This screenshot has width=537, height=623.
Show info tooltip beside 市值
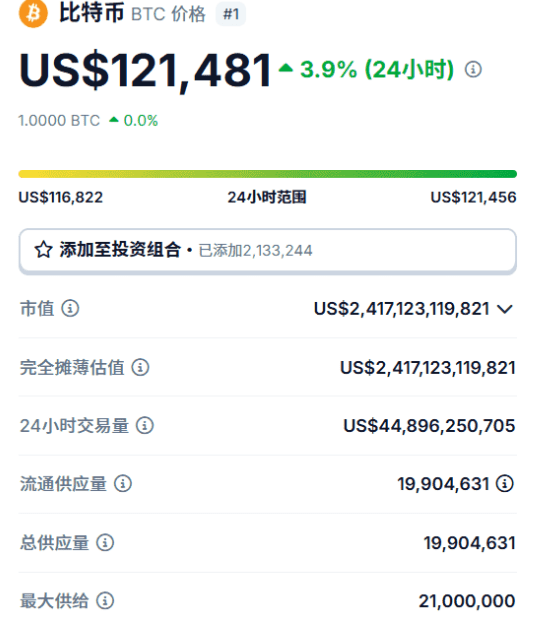[70, 308]
